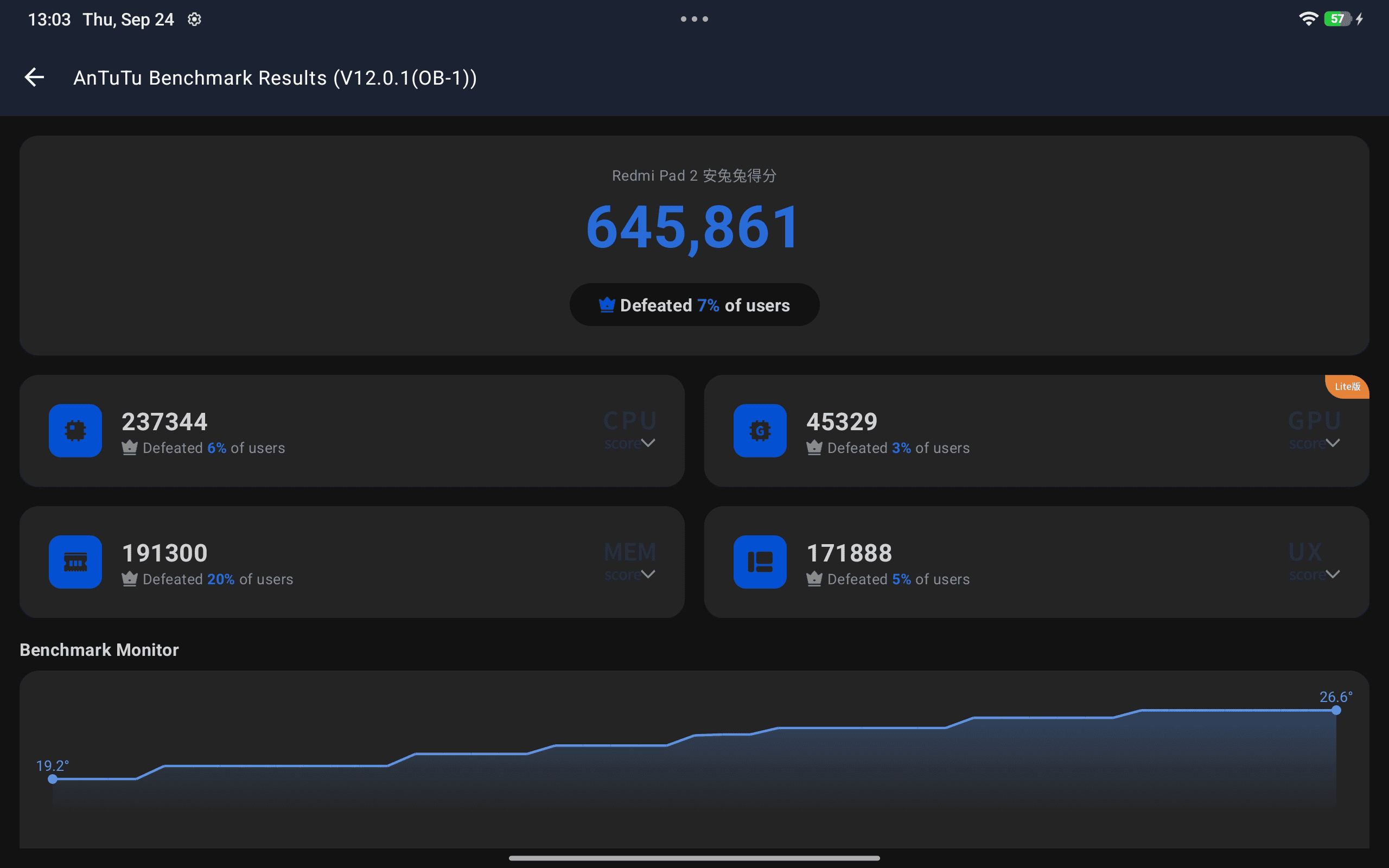Tap the 26.6° temperature label
1389x868 pixels.
click(x=1336, y=697)
